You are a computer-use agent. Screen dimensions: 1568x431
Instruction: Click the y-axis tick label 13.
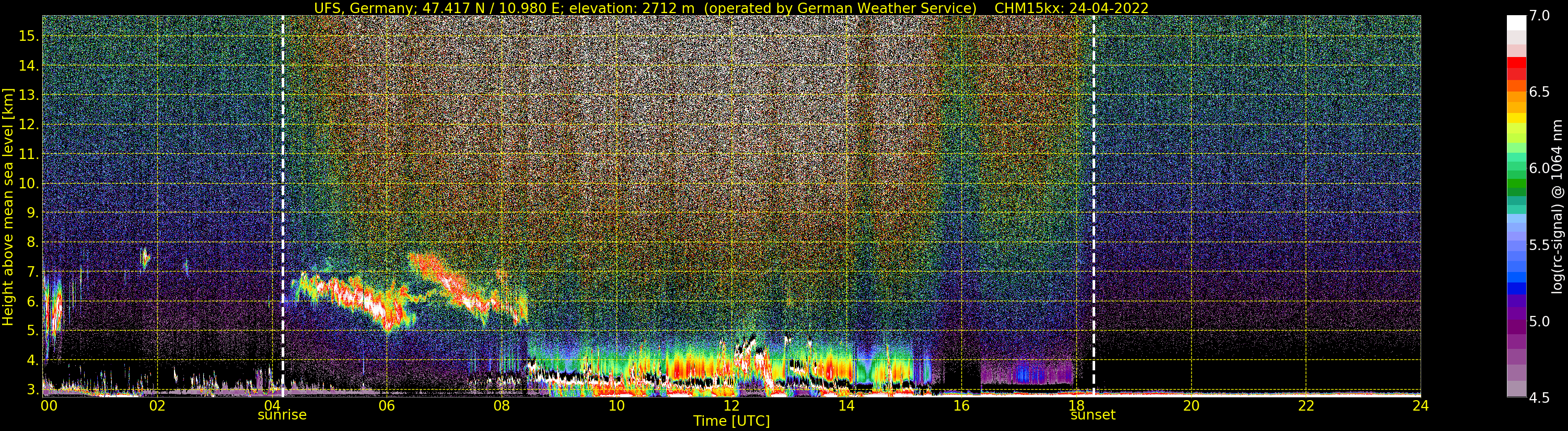pyautogui.click(x=29, y=95)
